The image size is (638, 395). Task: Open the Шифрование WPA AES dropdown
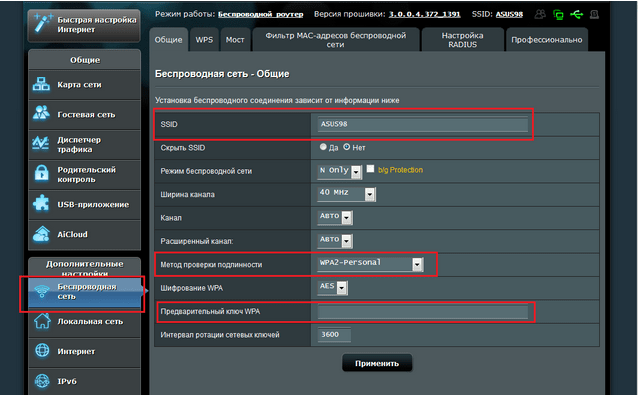tap(333, 288)
